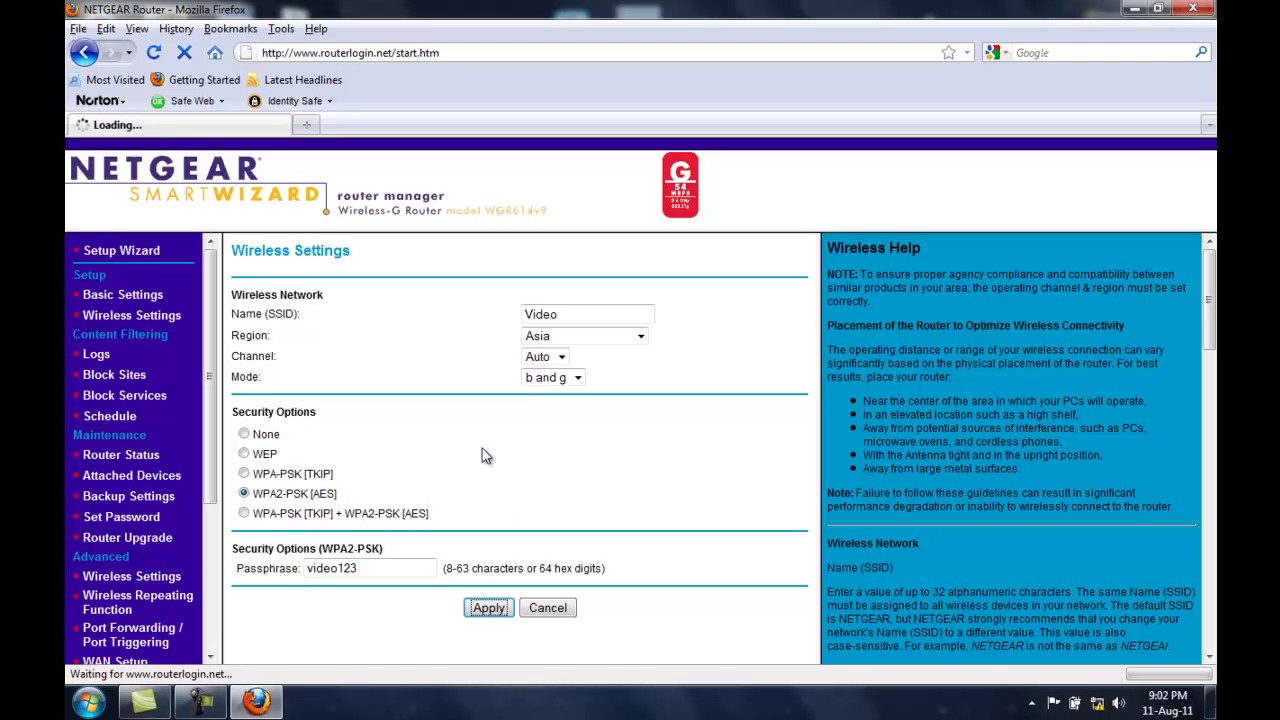Click the Apply button
The image size is (1280, 720).
[x=489, y=608]
